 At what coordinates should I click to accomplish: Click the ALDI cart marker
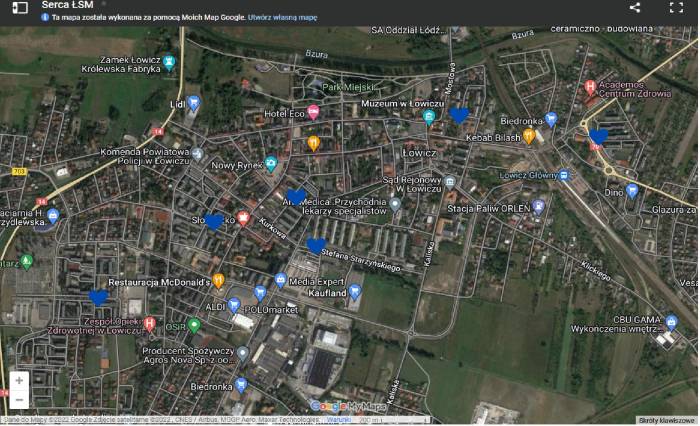pos(233,305)
